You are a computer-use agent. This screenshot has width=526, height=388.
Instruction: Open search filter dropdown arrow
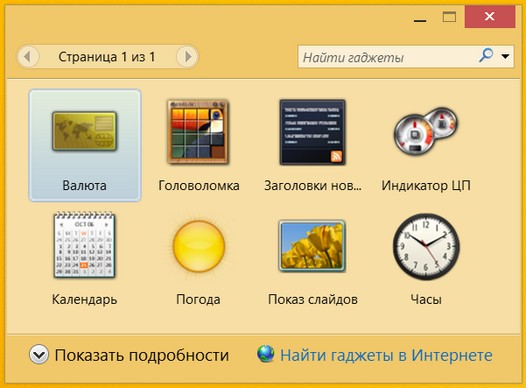coord(505,57)
